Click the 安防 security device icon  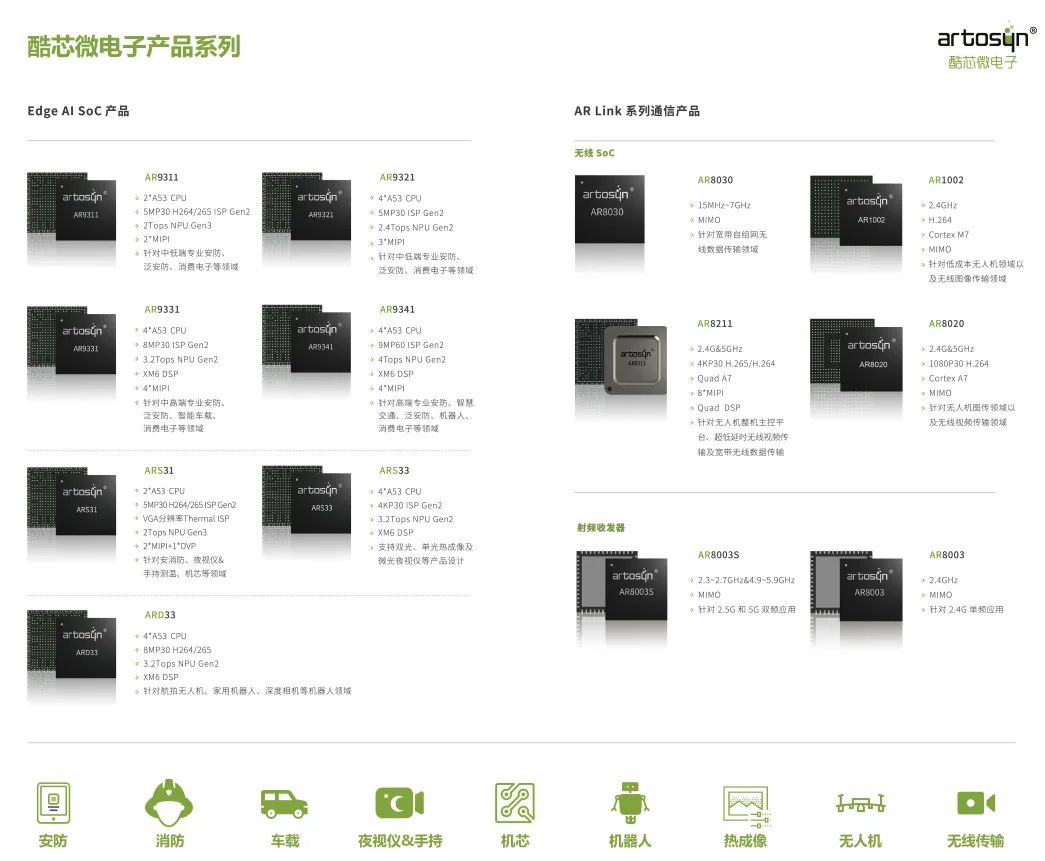[53, 803]
